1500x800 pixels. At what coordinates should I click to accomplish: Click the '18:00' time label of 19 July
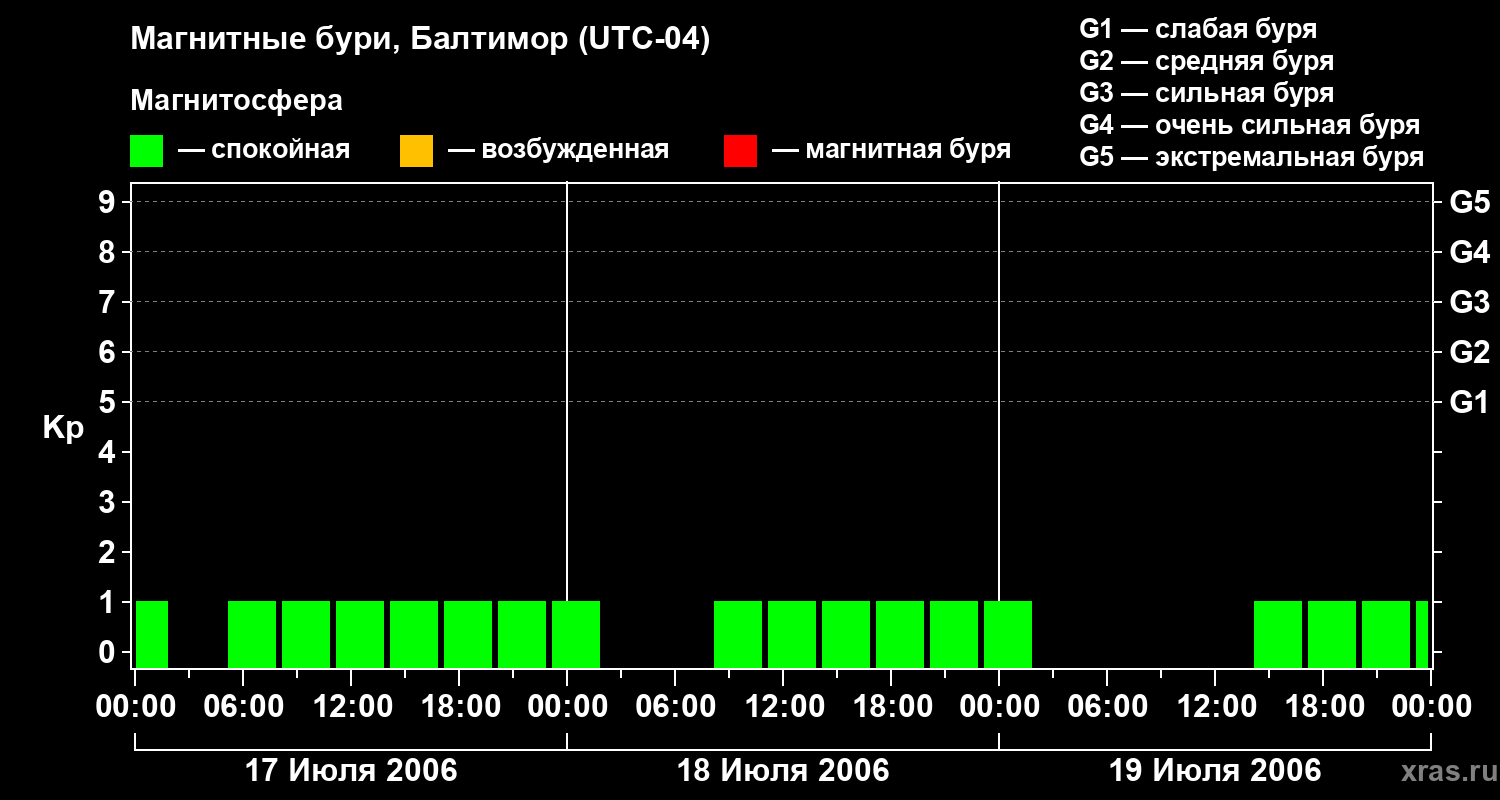tap(1323, 707)
